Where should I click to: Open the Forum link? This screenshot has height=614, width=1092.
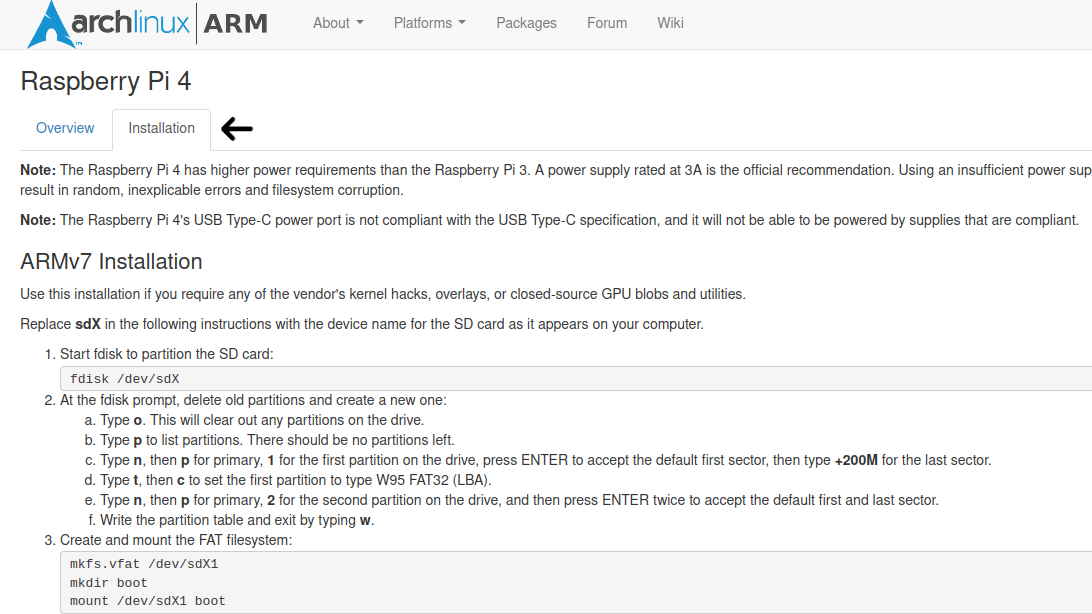point(607,23)
